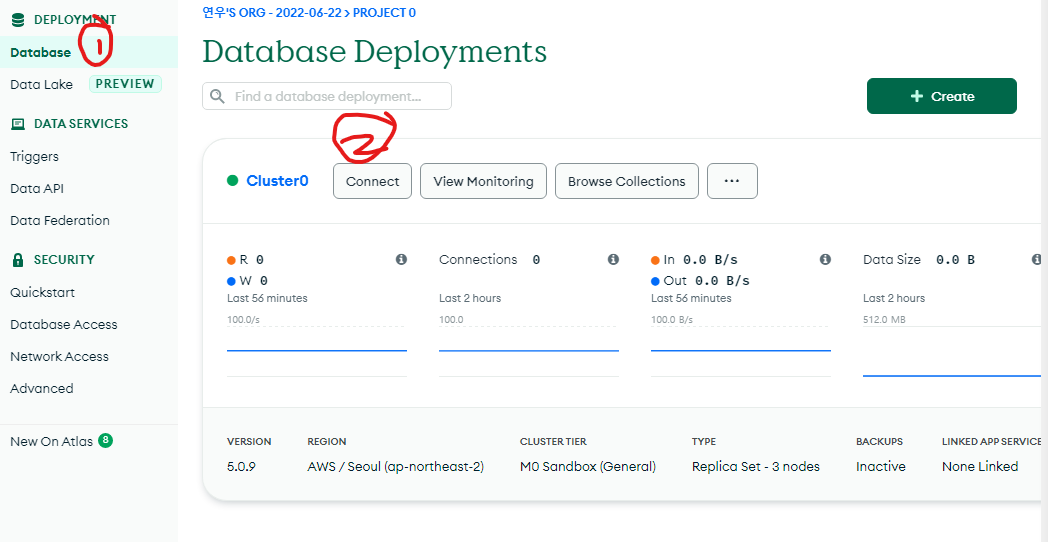Click the None Linked text
1048x542 pixels.
[x=980, y=466]
